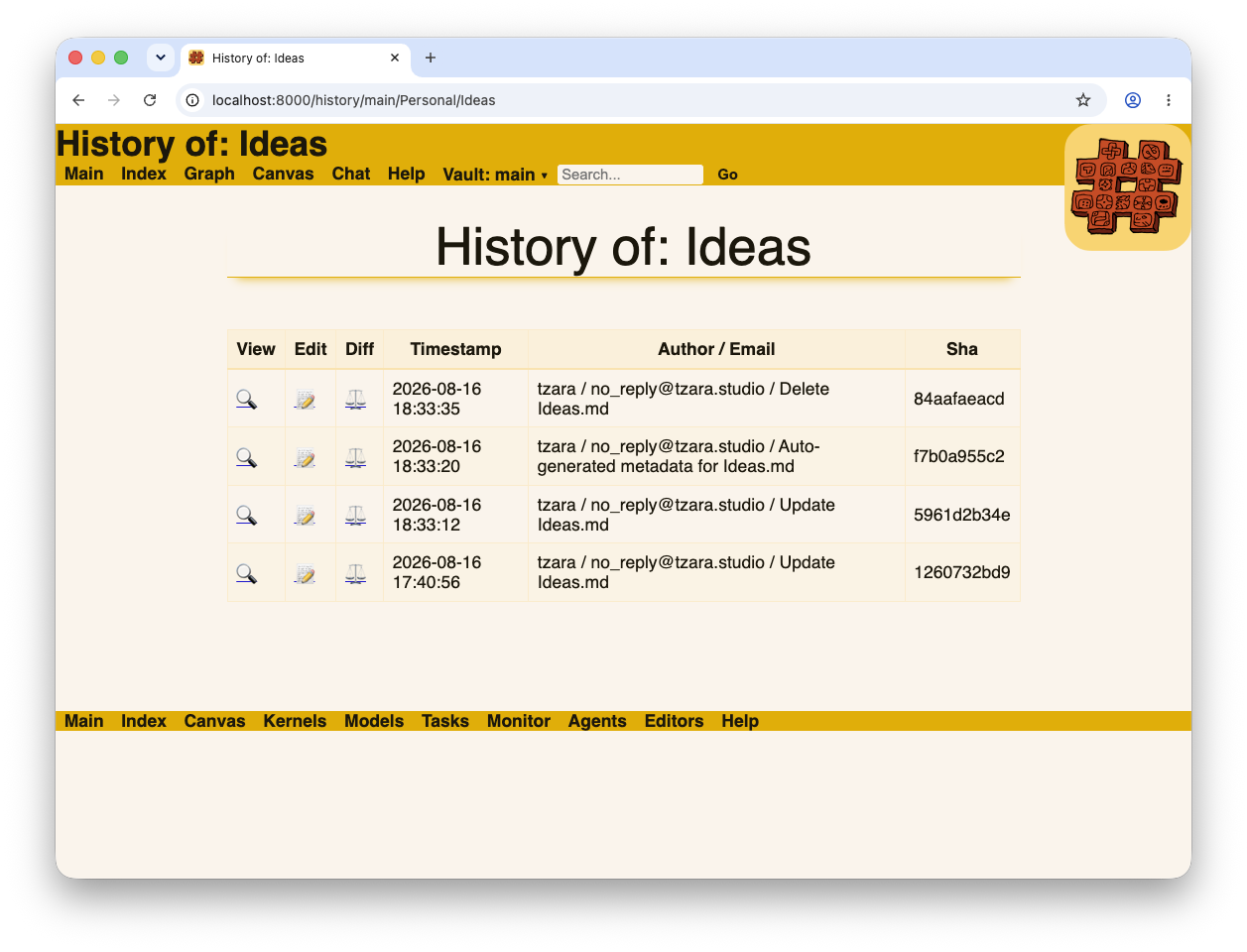
Task: Select the History of: Ideas browser tab
Action: tap(296, 58)
